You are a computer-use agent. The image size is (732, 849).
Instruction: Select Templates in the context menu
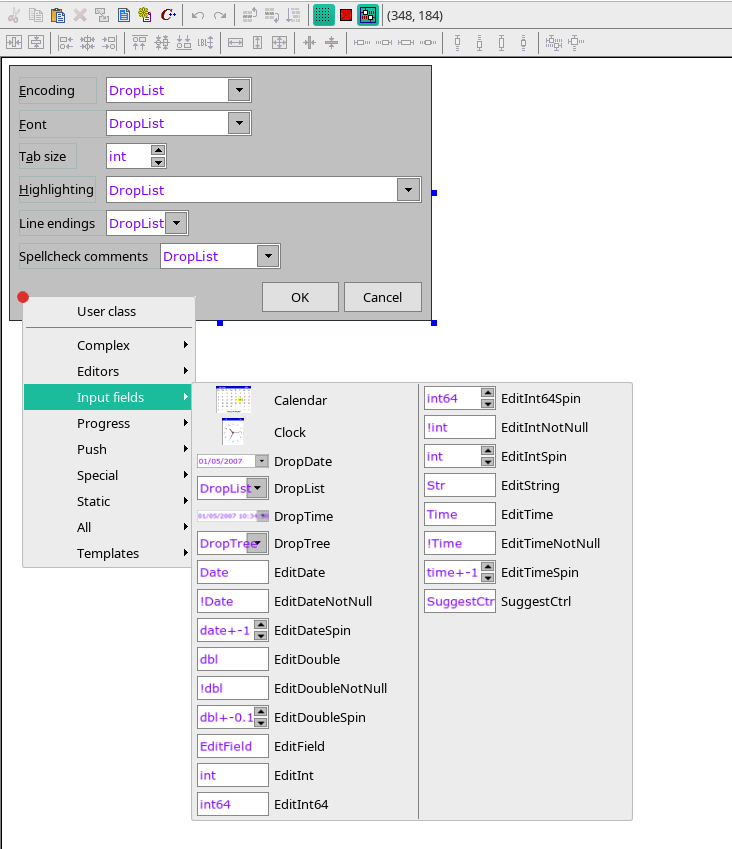[108, 553]
